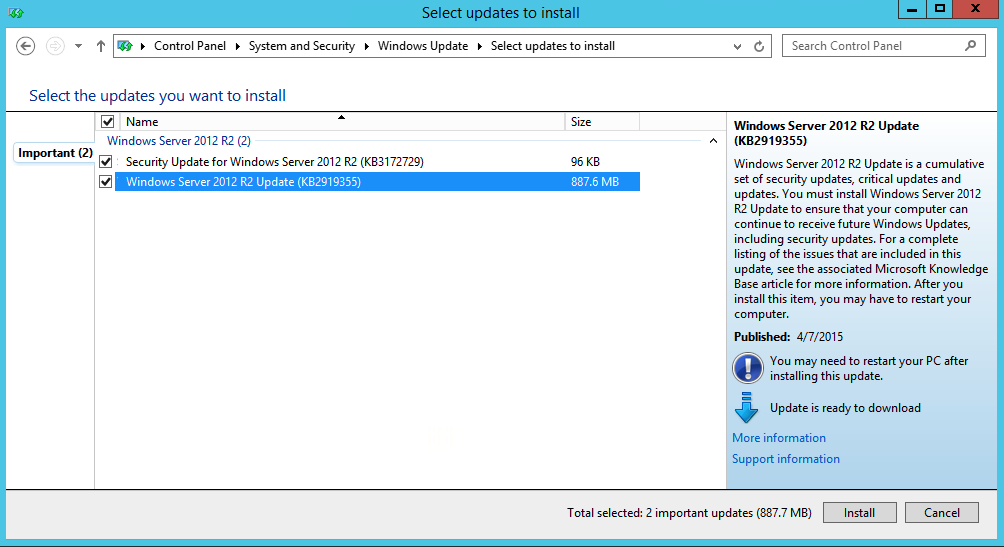Expand breadcrumb arrow after Windows Update
The width and height of the screenshot is (1004, 547).
pyautogui.click(x=480, y=46)
